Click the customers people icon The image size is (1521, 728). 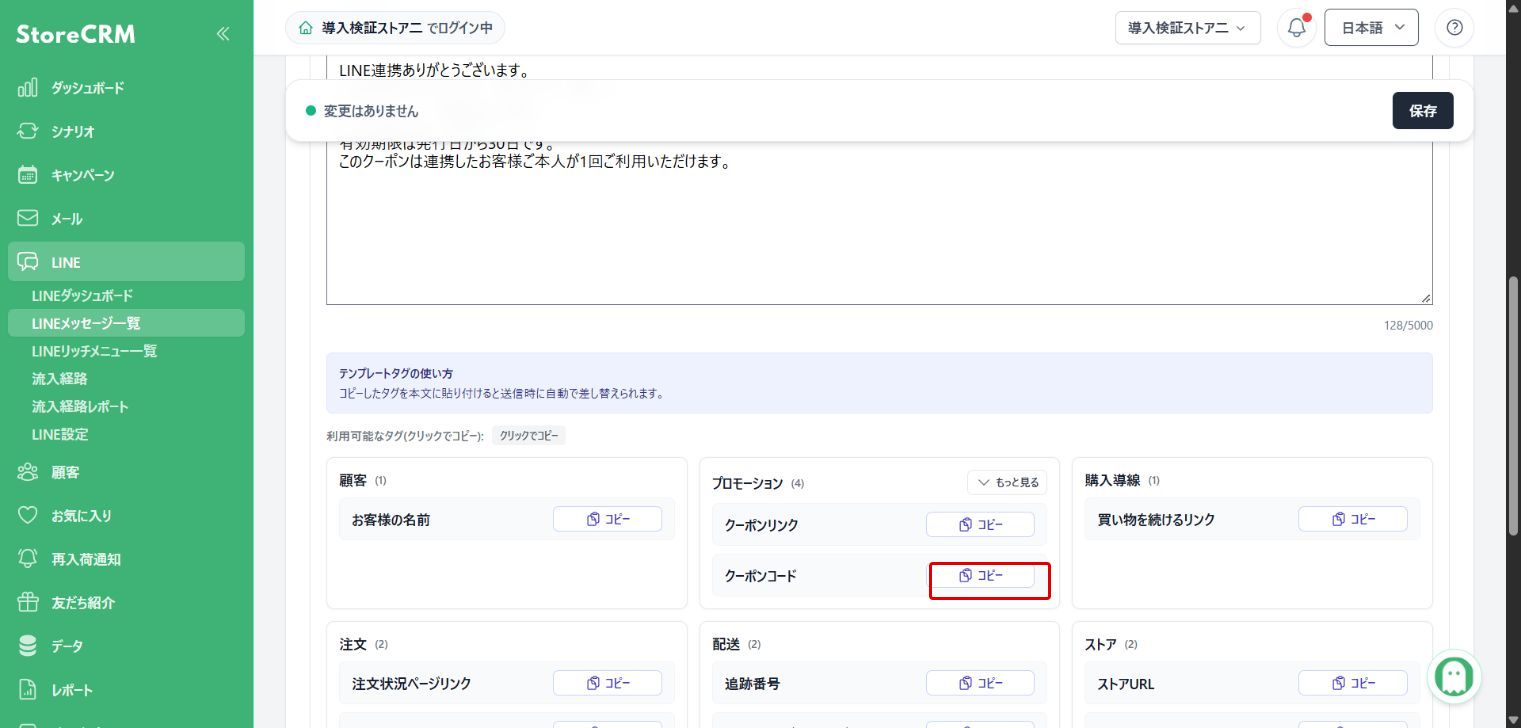tap(28, 472)
